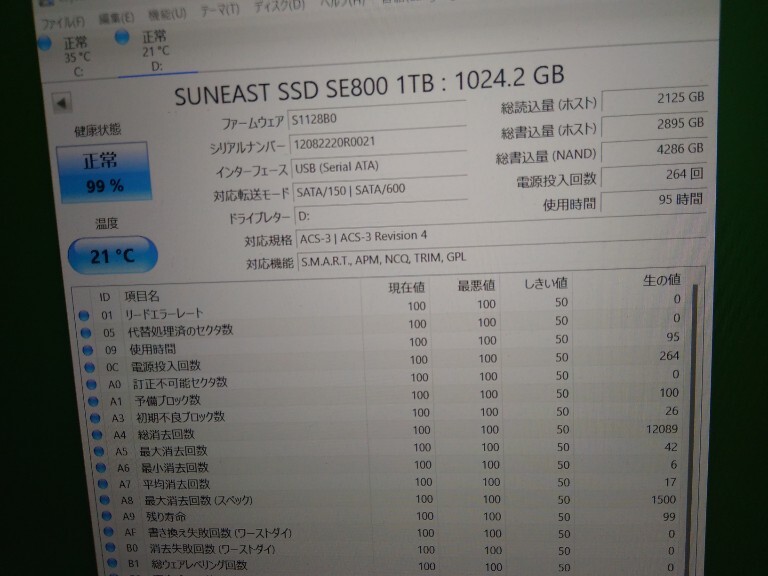Go to previous disk with left arrow

pyautogui.click(x=62, y=103)
